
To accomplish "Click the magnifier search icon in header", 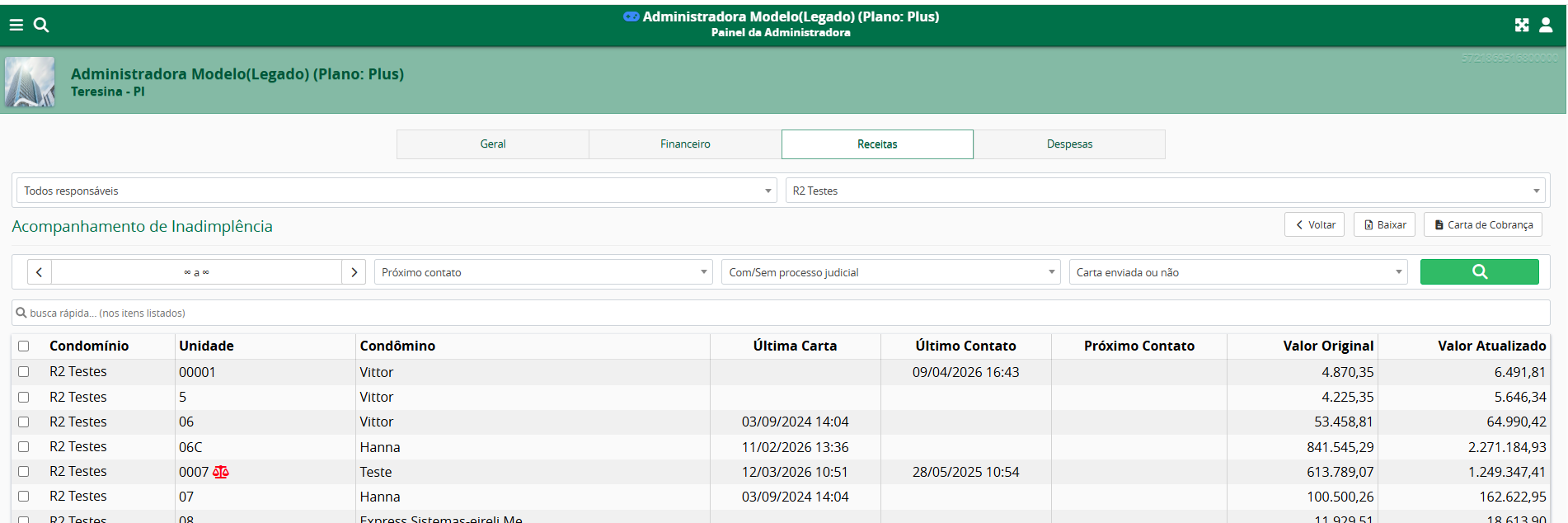I will click(x=41, y=25).
